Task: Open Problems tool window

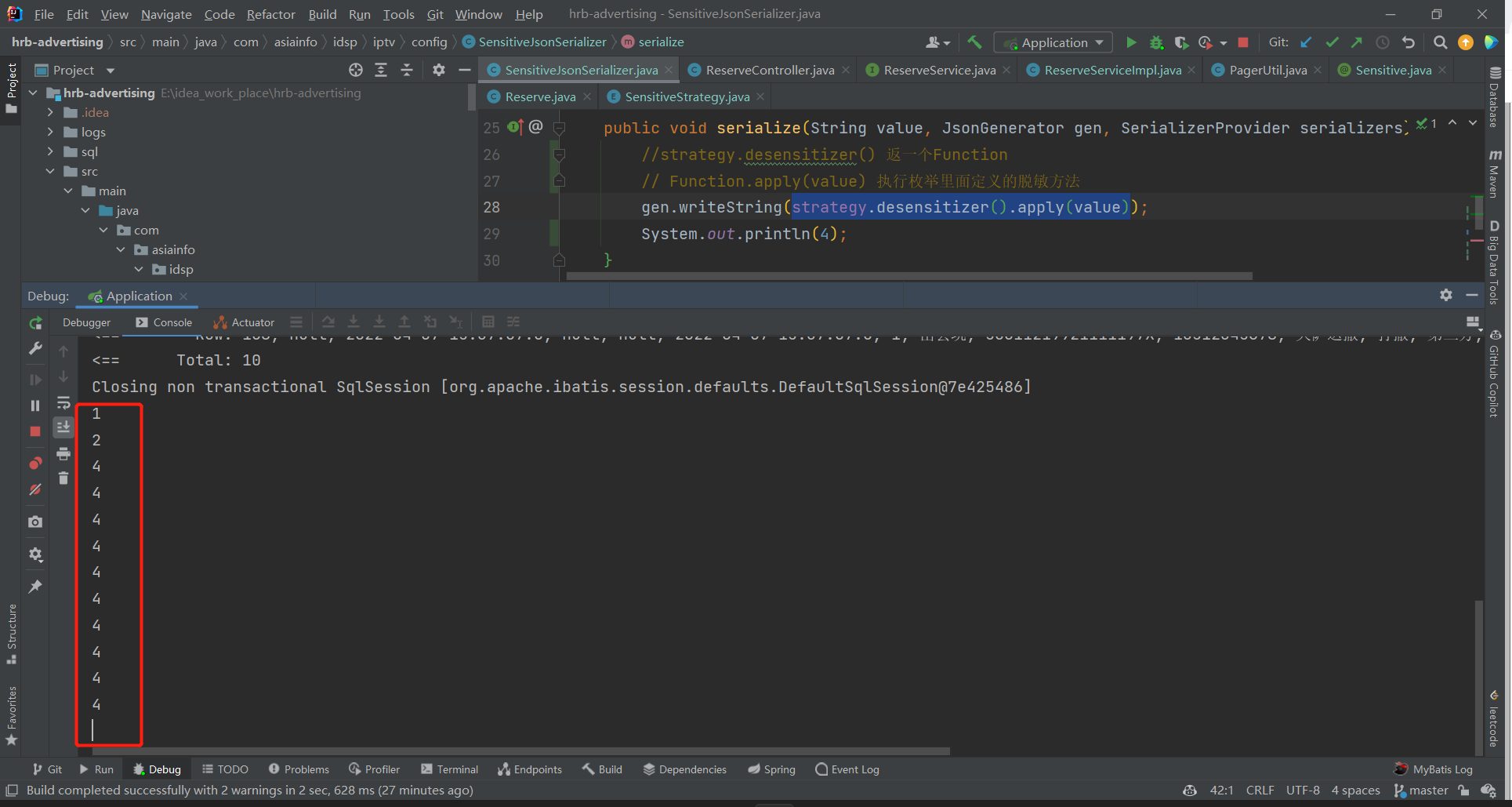Action: (299, 769)
